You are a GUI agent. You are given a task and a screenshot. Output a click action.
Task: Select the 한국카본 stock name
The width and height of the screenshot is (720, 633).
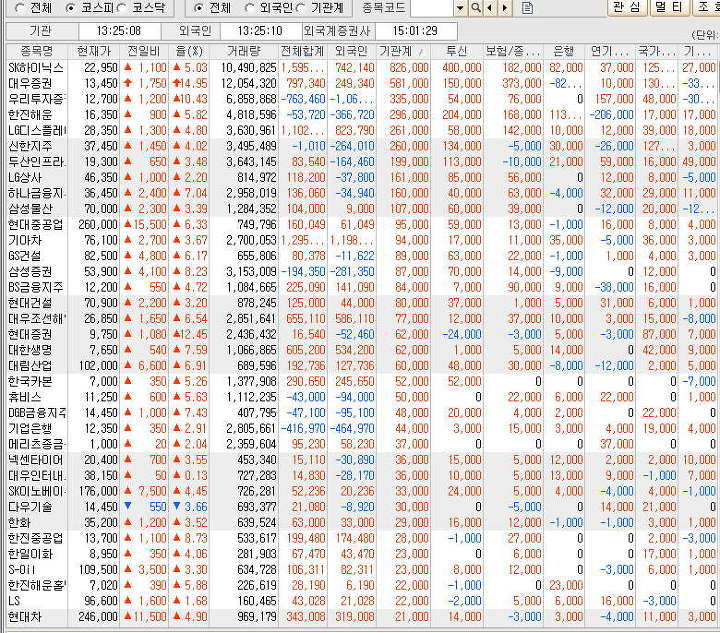click(30, 381)
